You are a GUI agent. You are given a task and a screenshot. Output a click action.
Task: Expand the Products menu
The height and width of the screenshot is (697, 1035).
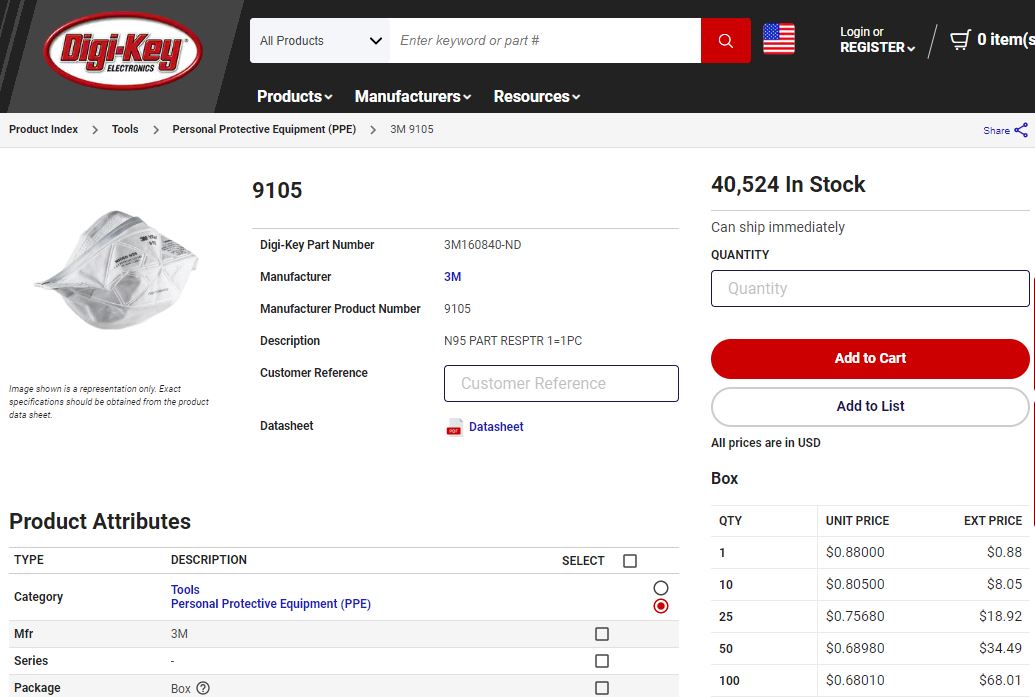click(294, 96)
